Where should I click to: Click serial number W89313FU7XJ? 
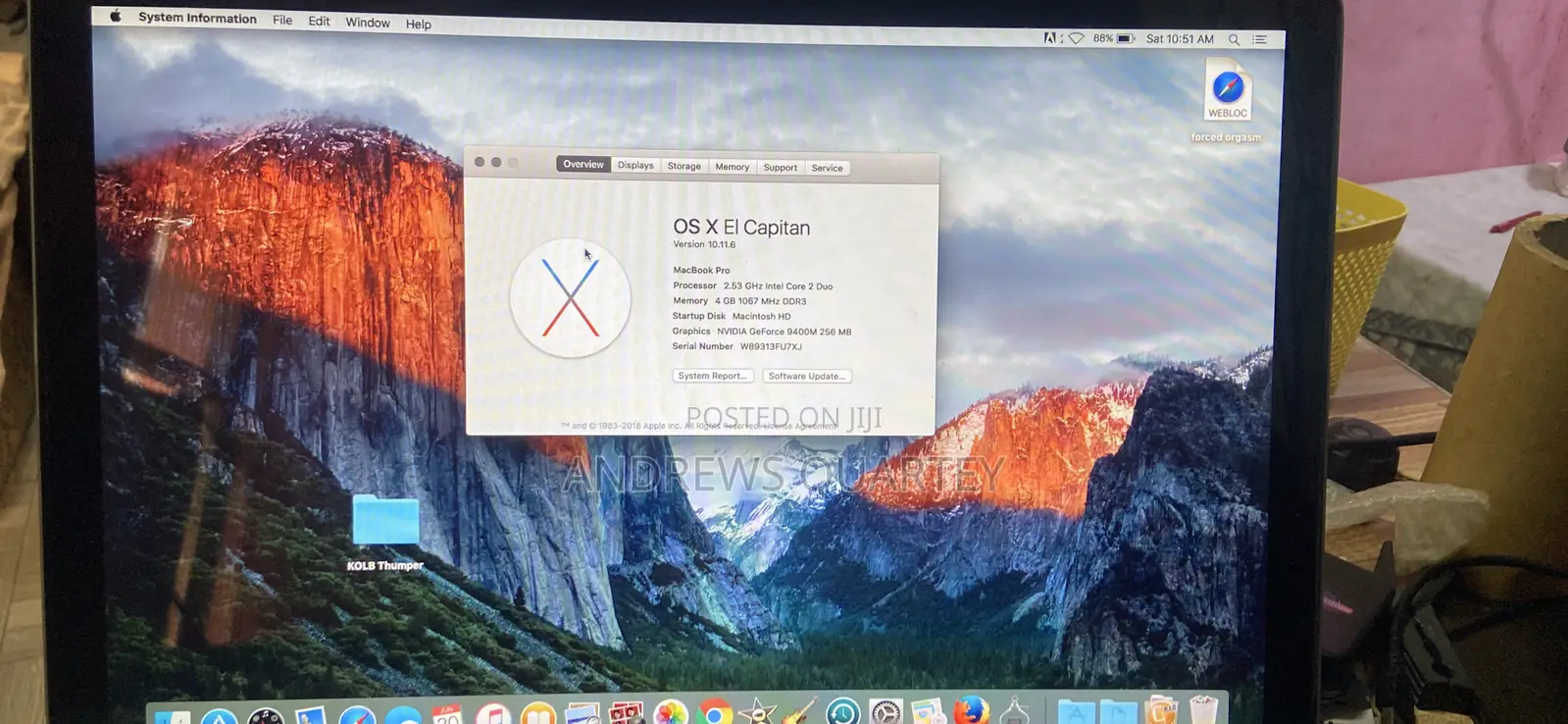pyautogui.click(x=771, y=346)
